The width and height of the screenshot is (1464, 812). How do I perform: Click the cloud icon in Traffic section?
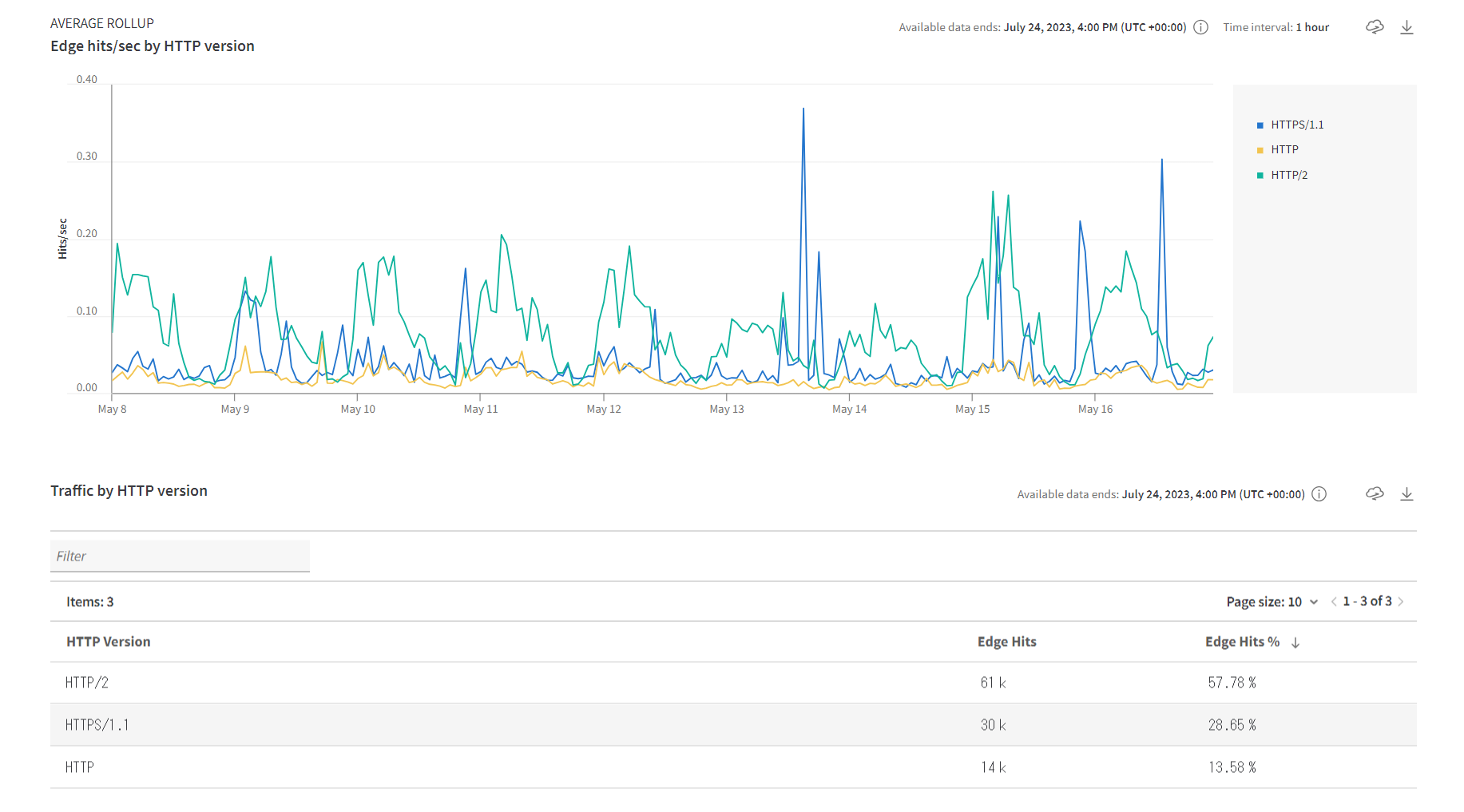[1375, 494]
